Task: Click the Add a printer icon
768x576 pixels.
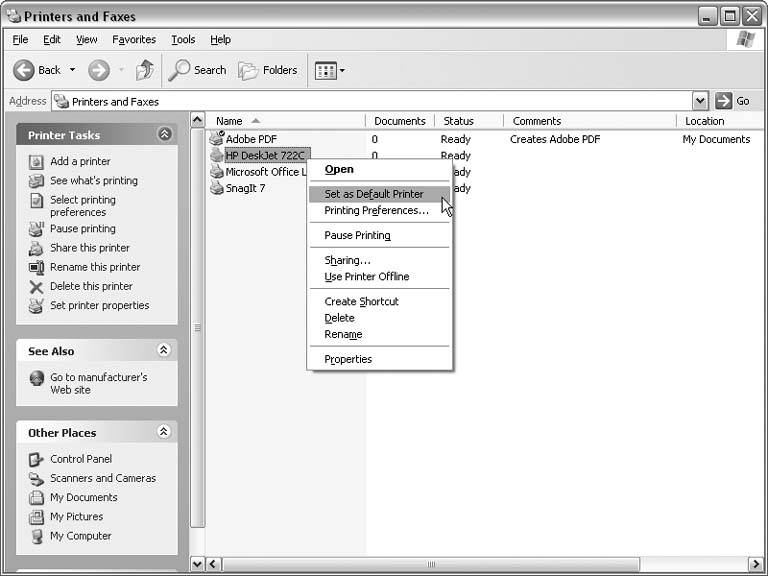Action: point(37,161)
